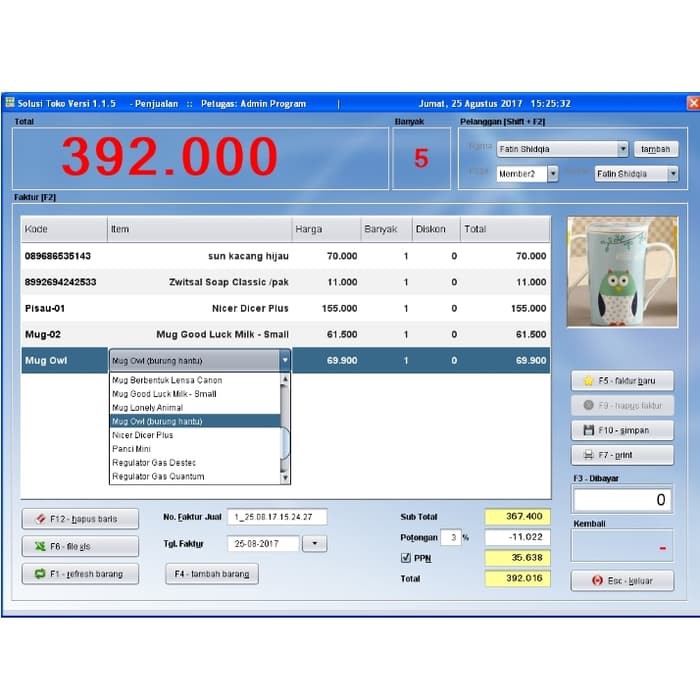This screenshot has width=700, height=700.
Task: Click the tambah customer button
Action: (x=656, y=149)
